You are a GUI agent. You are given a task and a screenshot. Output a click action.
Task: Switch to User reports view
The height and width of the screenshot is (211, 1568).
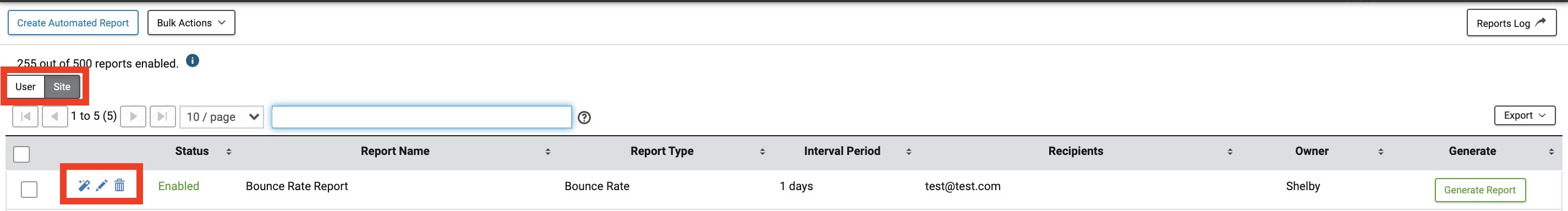(25, 86)
